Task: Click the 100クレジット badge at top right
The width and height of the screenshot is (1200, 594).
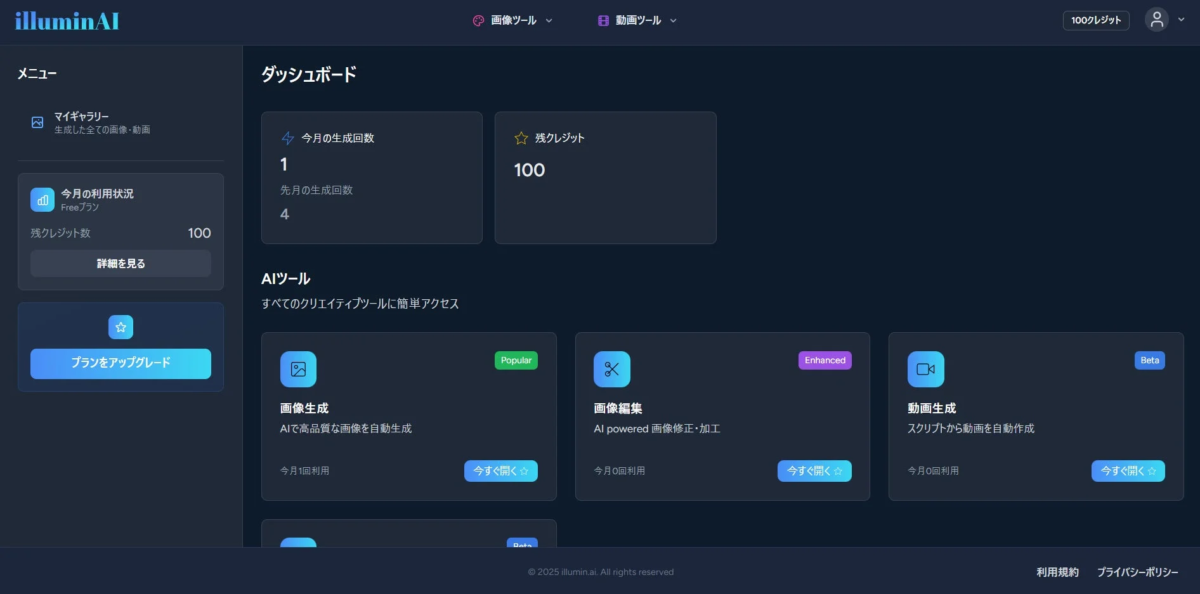Action: (x=1096, y=19)
